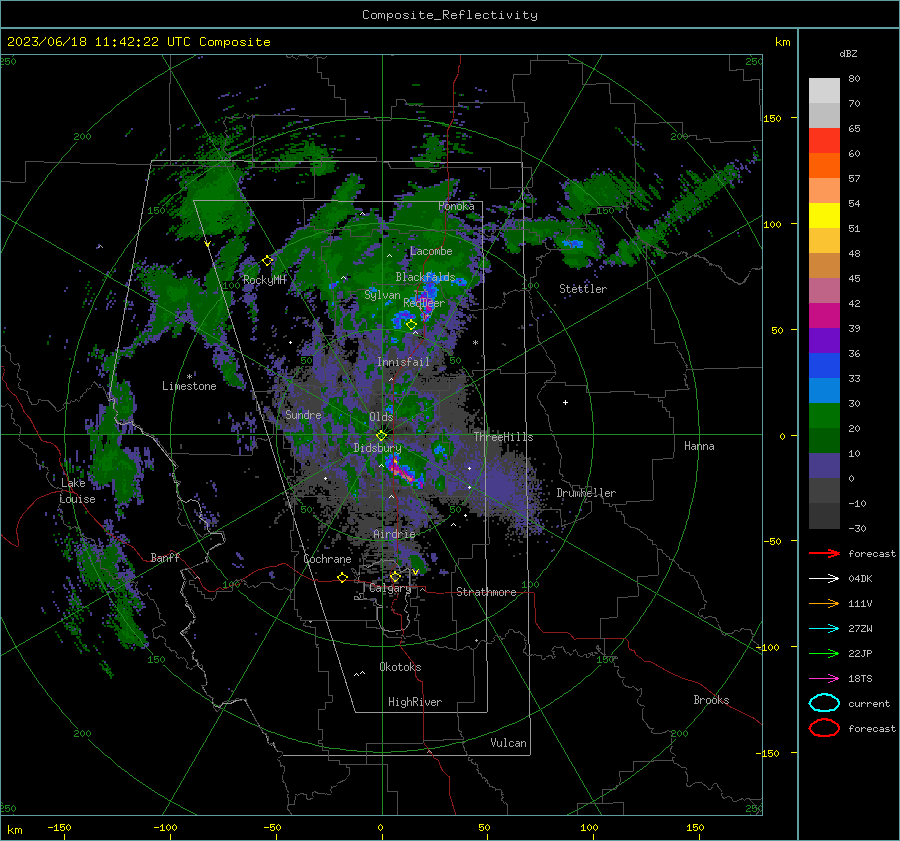Screen dimensions: 900x841
Task: Click the orange 111V arrow legend icon
Action: (824, 603)
